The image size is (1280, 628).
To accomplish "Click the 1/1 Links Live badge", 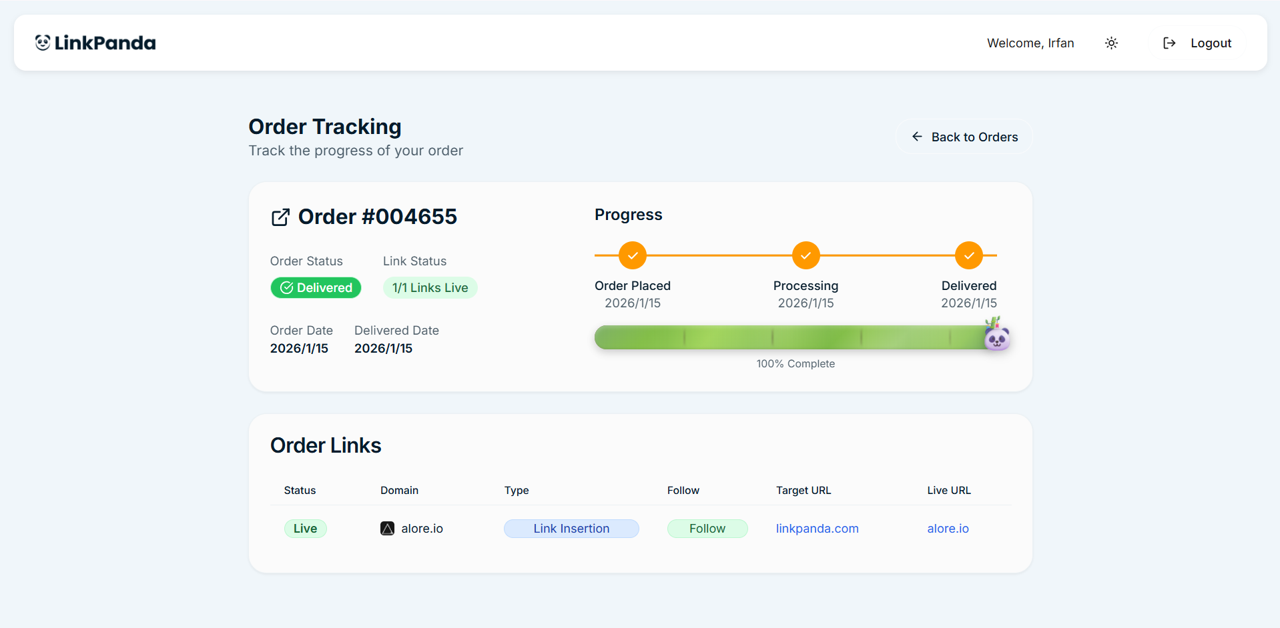I will click(x=430, y=287).
